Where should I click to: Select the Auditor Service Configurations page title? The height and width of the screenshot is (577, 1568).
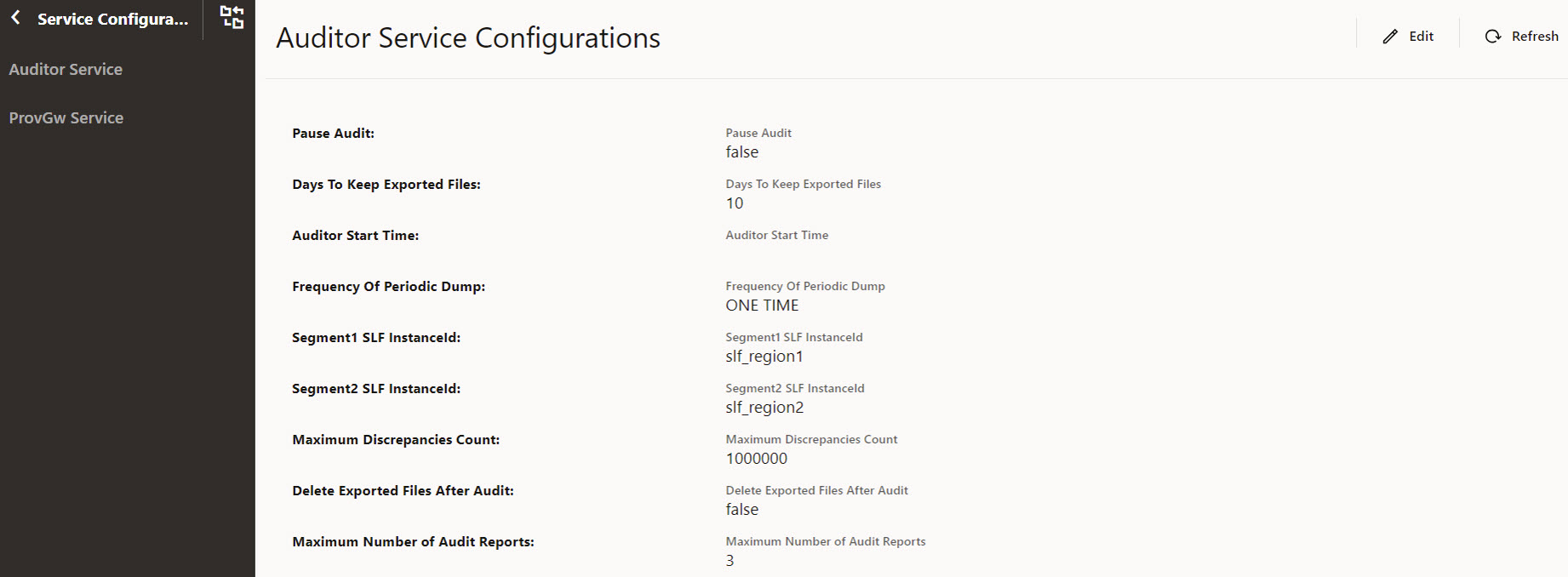point(468,38)
